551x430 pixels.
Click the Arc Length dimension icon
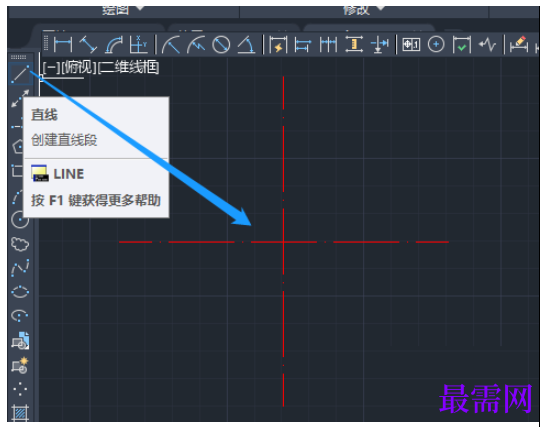point(114,45)
